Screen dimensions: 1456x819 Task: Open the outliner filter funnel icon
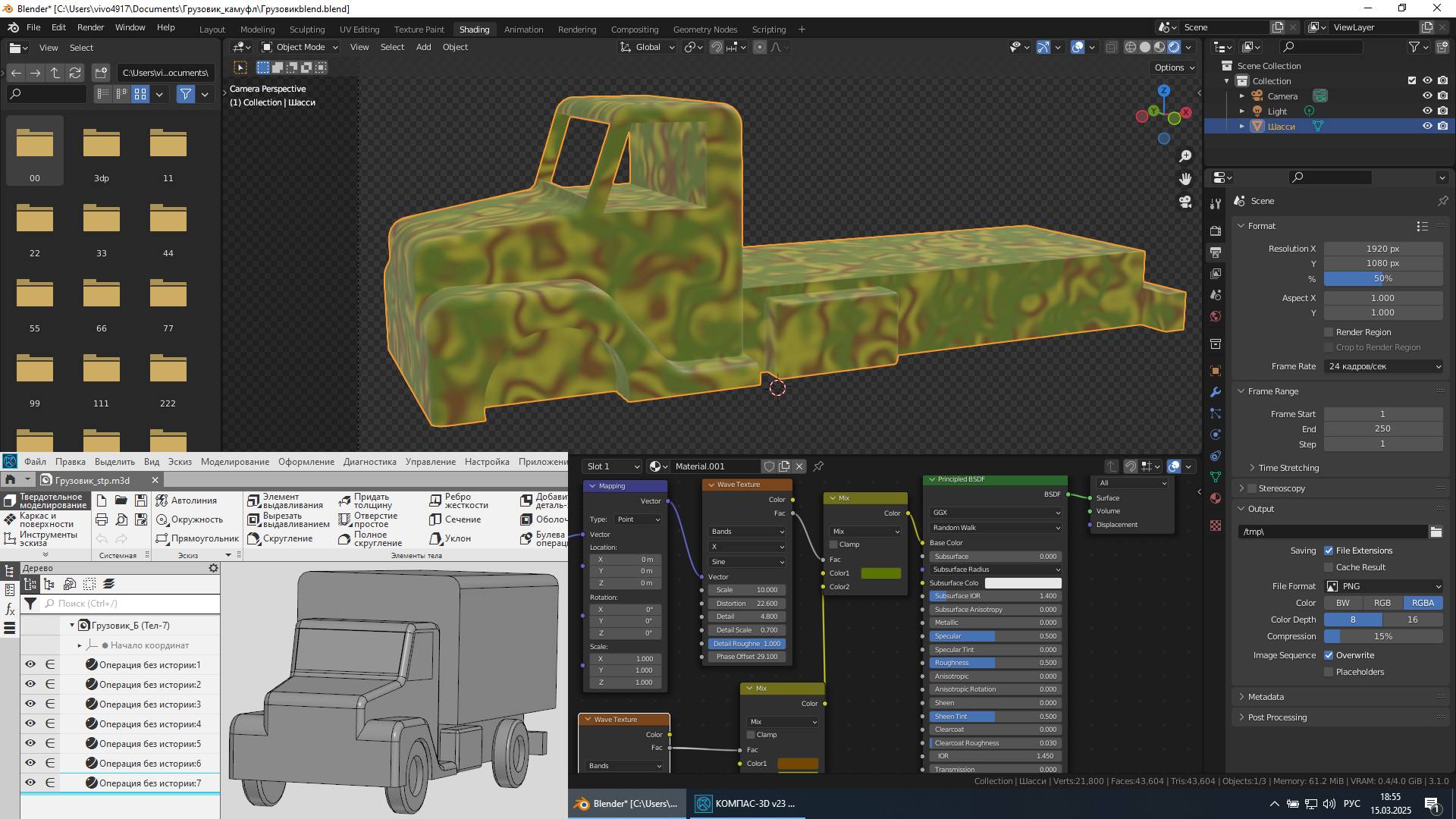[1415, 47]
